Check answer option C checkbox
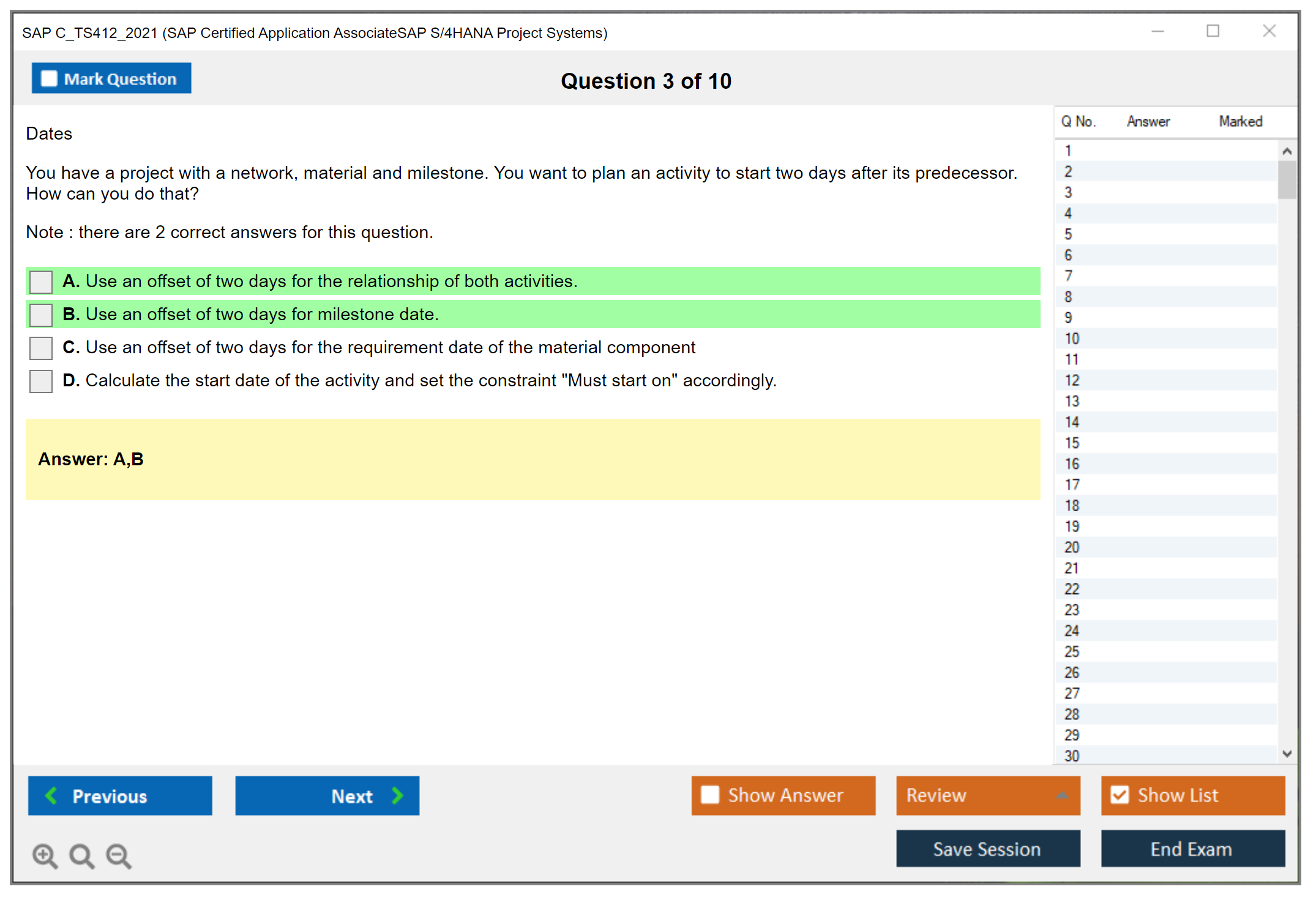Screen dimensions: 1316x900 click(41, 348)
